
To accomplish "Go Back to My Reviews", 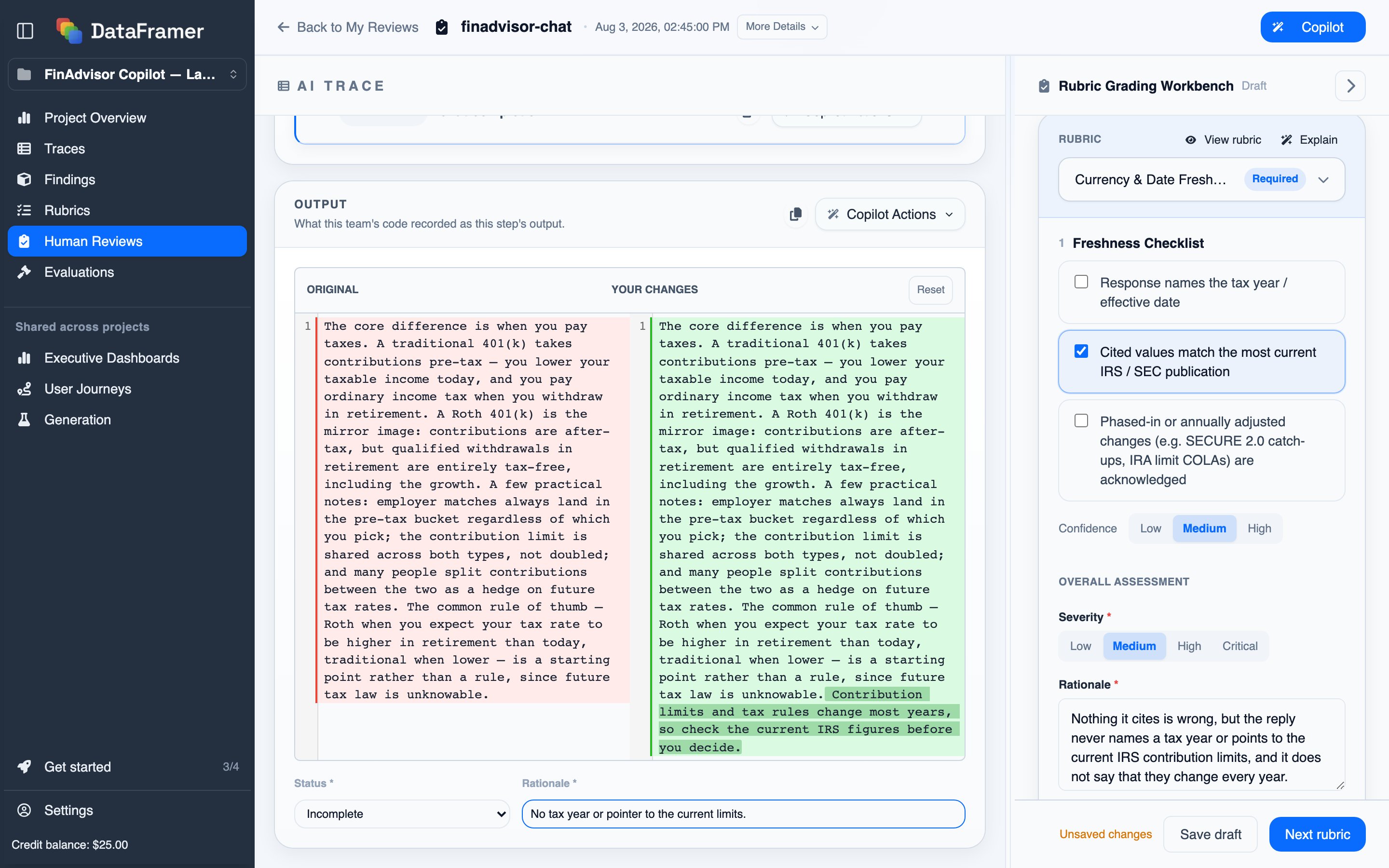I will point(347,27).
